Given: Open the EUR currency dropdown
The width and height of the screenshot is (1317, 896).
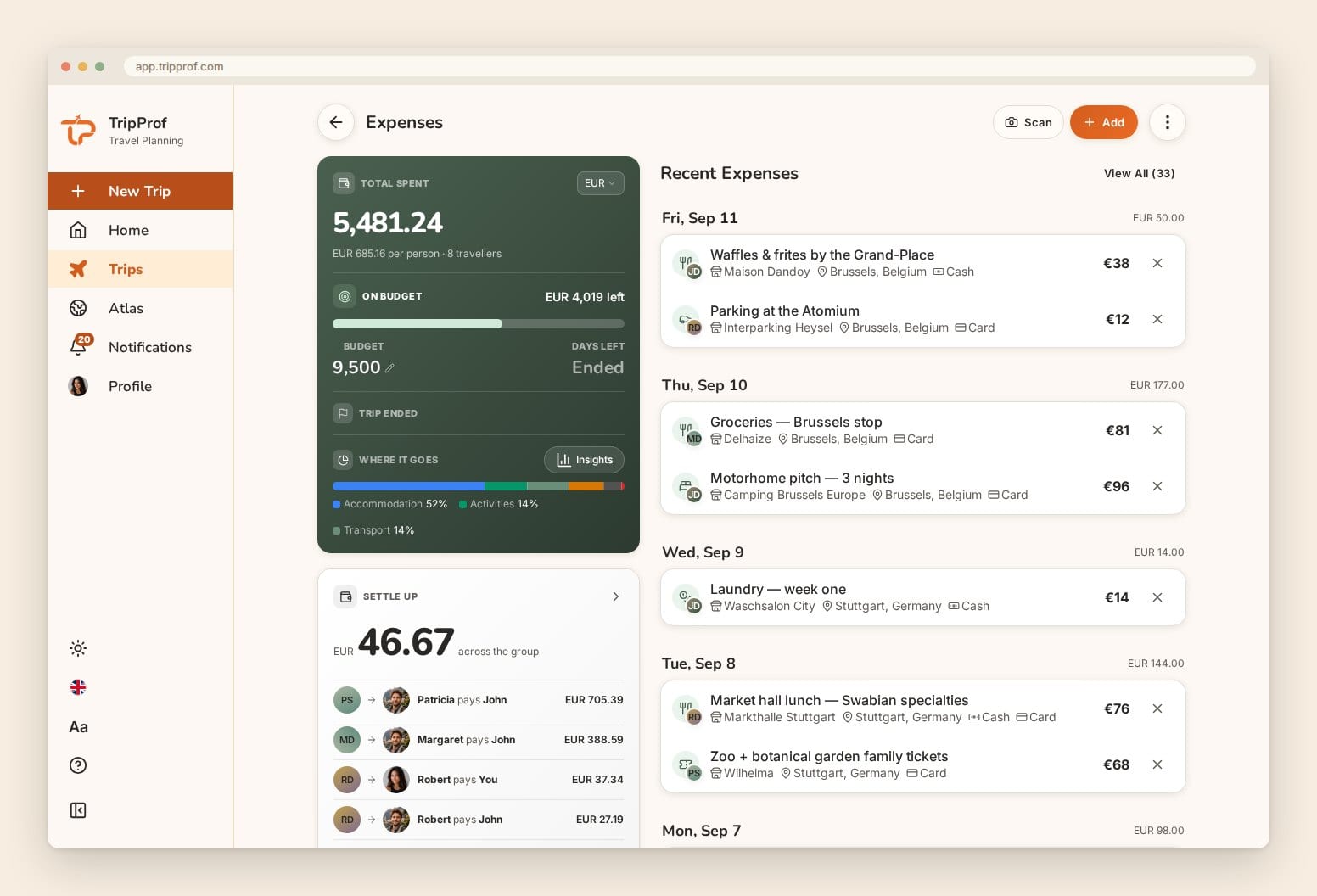Looking at the screenshot, I should pos(600,183).
